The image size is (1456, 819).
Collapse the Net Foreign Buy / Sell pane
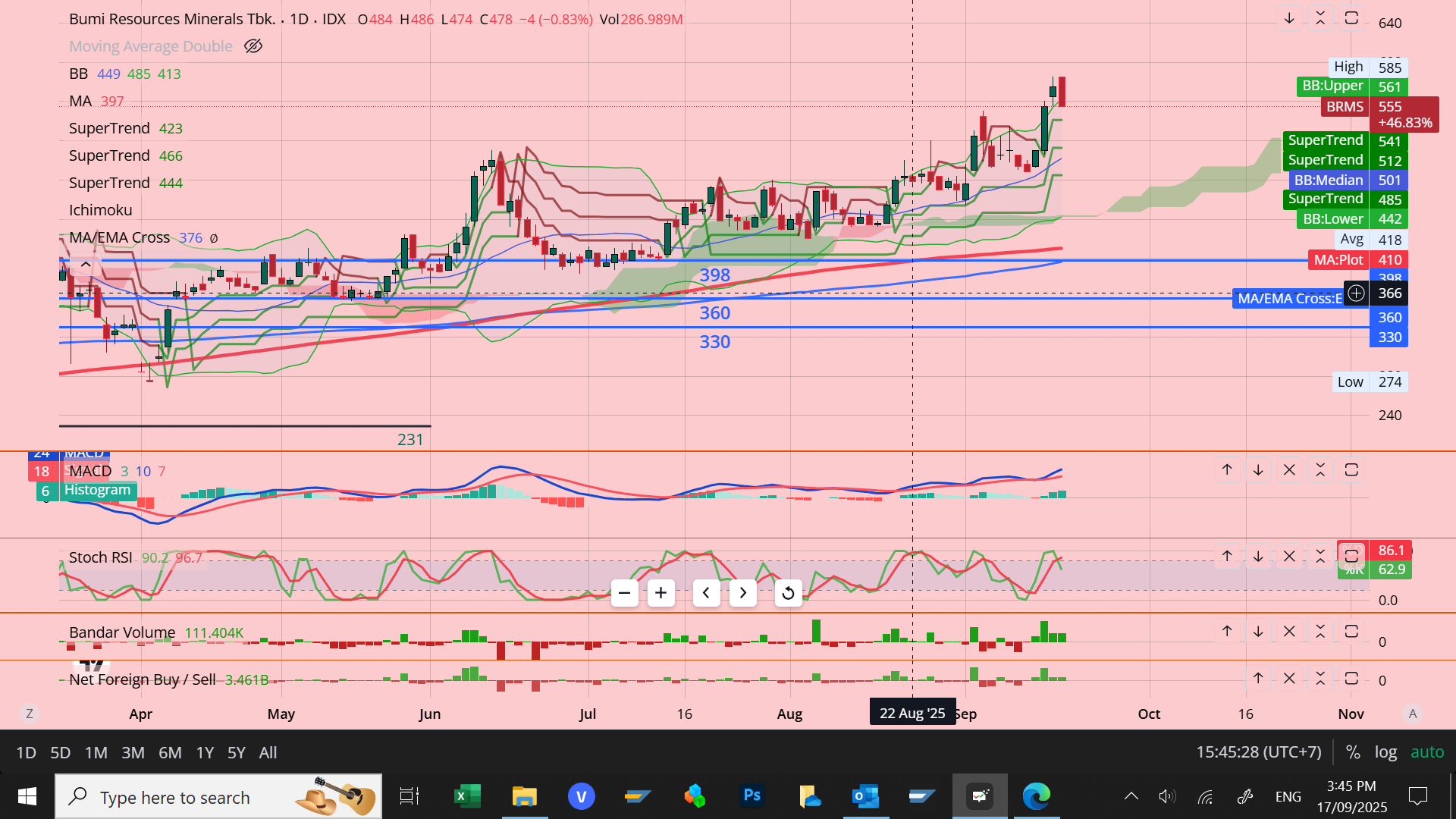point(1320,679)
